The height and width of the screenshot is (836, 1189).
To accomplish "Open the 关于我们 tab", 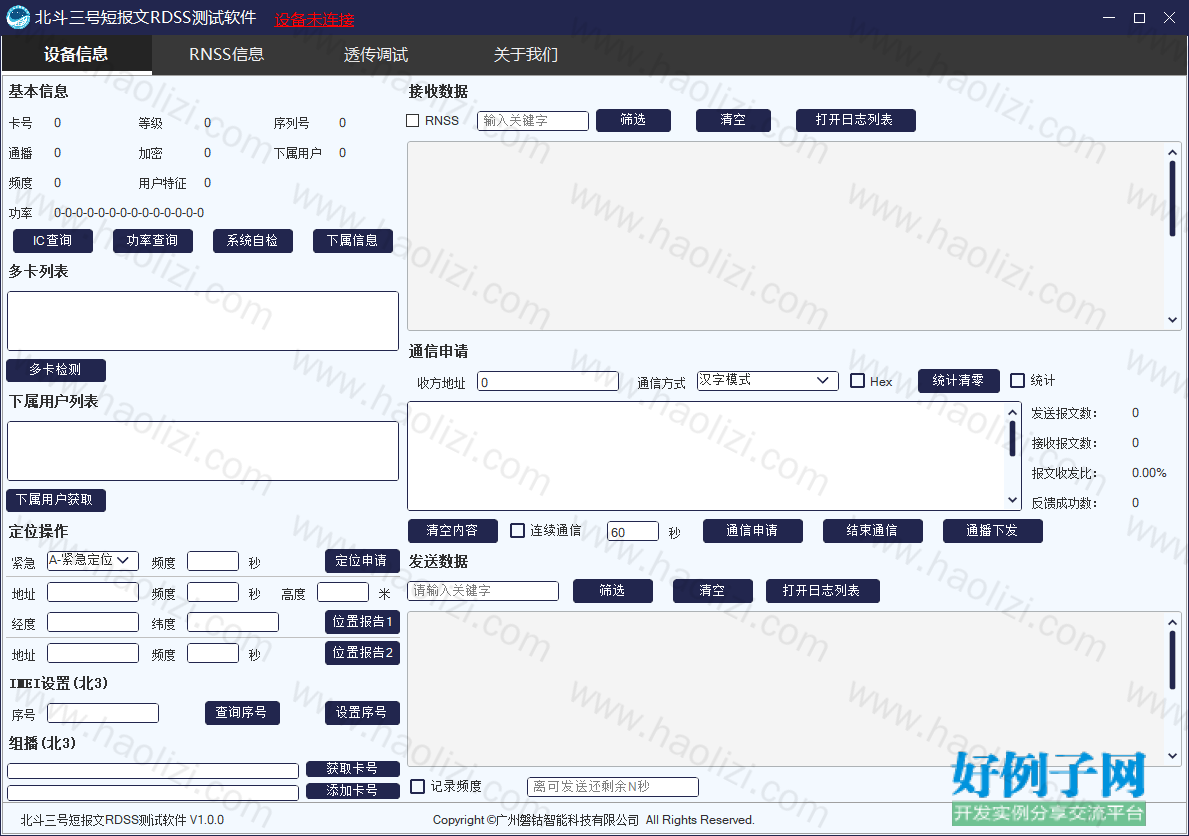I will pos(525,55).
